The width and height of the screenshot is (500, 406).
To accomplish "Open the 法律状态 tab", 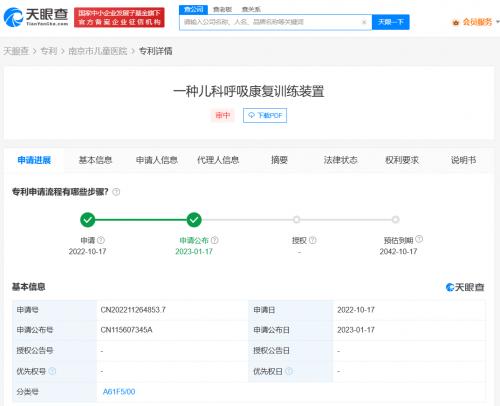I will pos(340,160).
